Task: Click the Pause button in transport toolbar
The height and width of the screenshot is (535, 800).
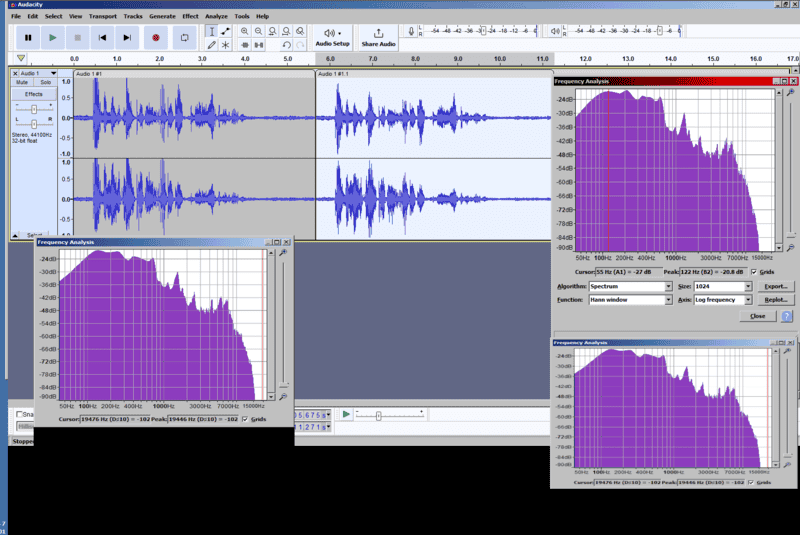Action: click(x=28, y=37)
